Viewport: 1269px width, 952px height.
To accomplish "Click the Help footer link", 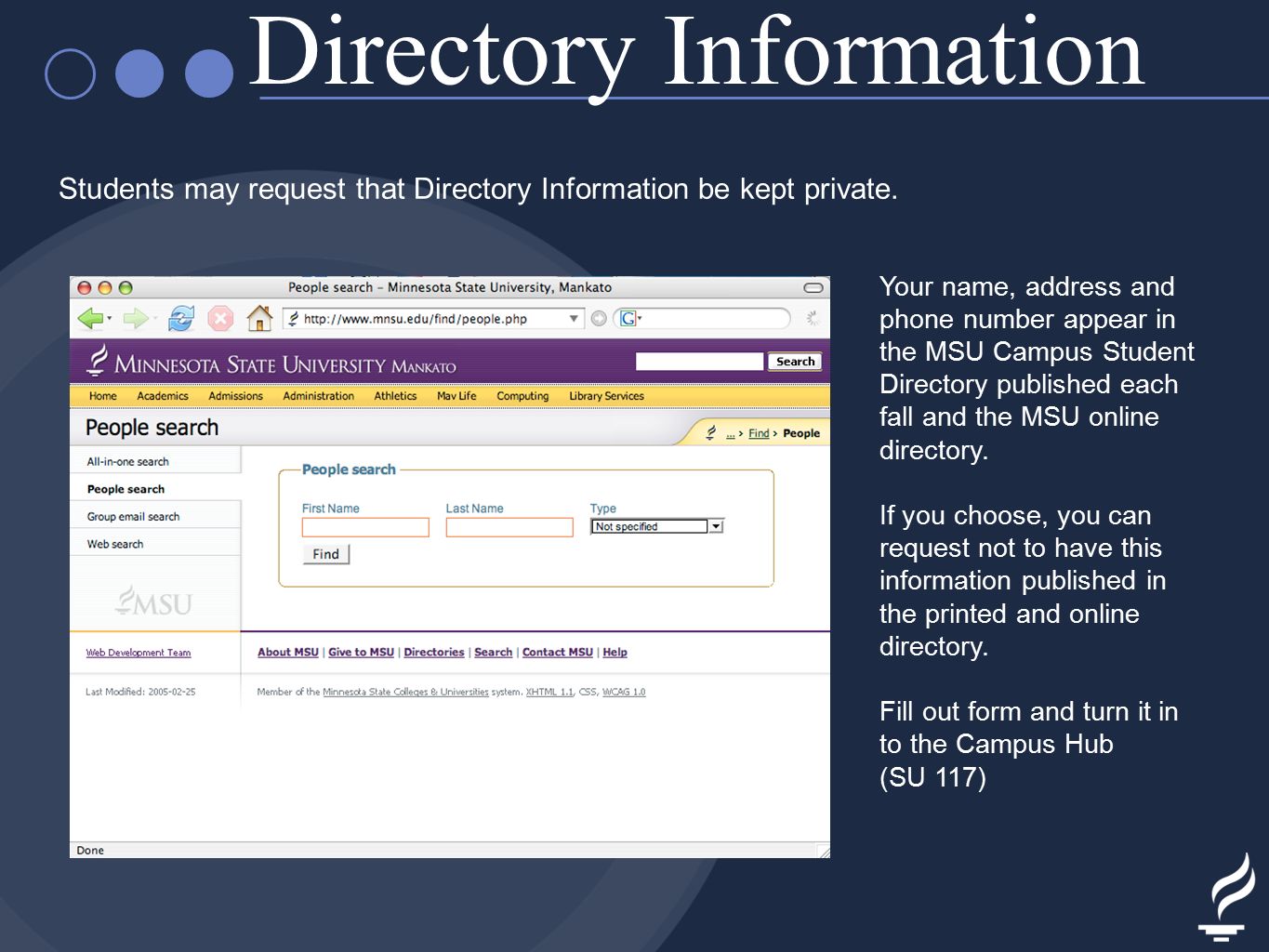I will pos(615,653).
